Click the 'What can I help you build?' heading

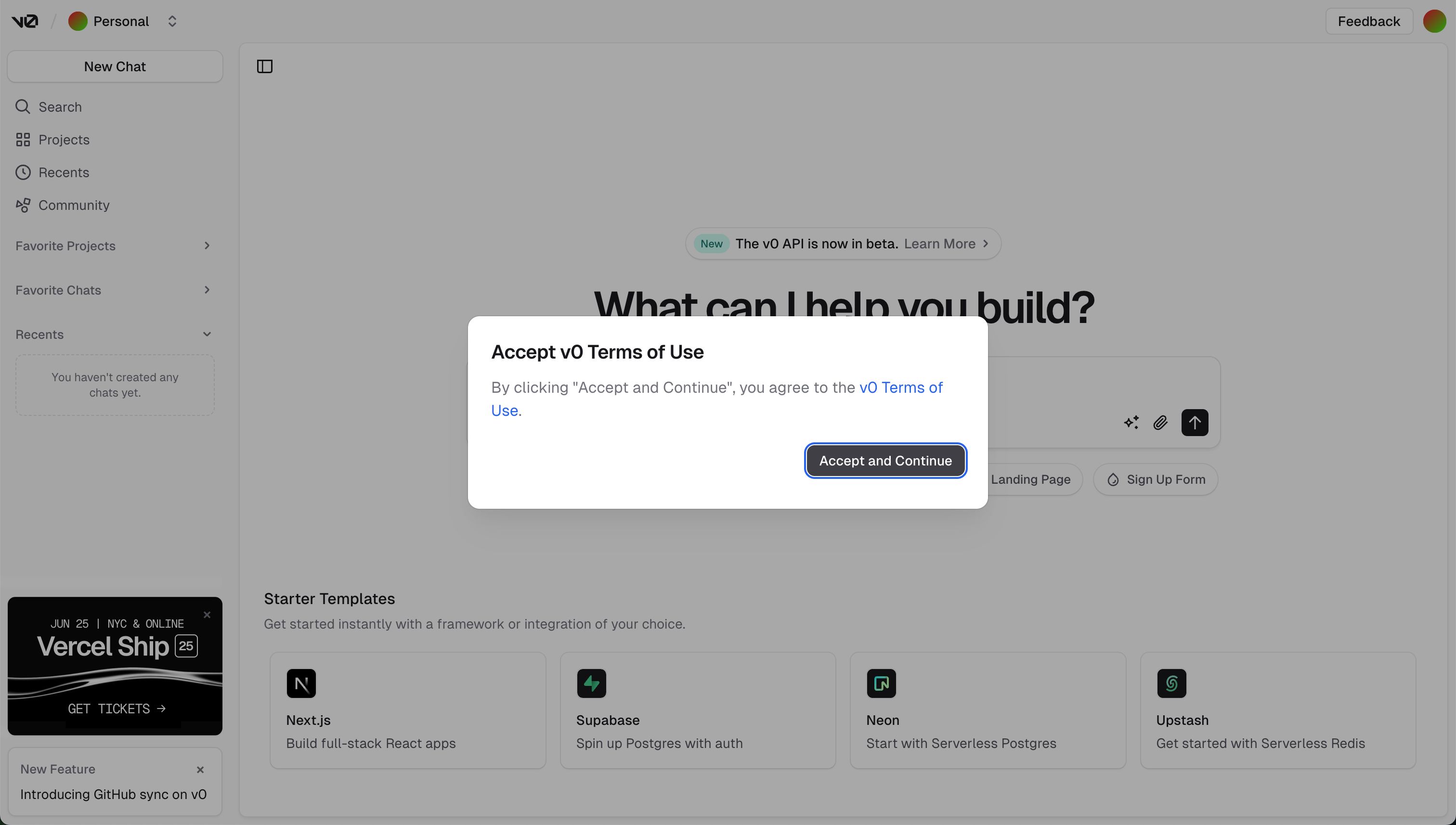[844, 306]
